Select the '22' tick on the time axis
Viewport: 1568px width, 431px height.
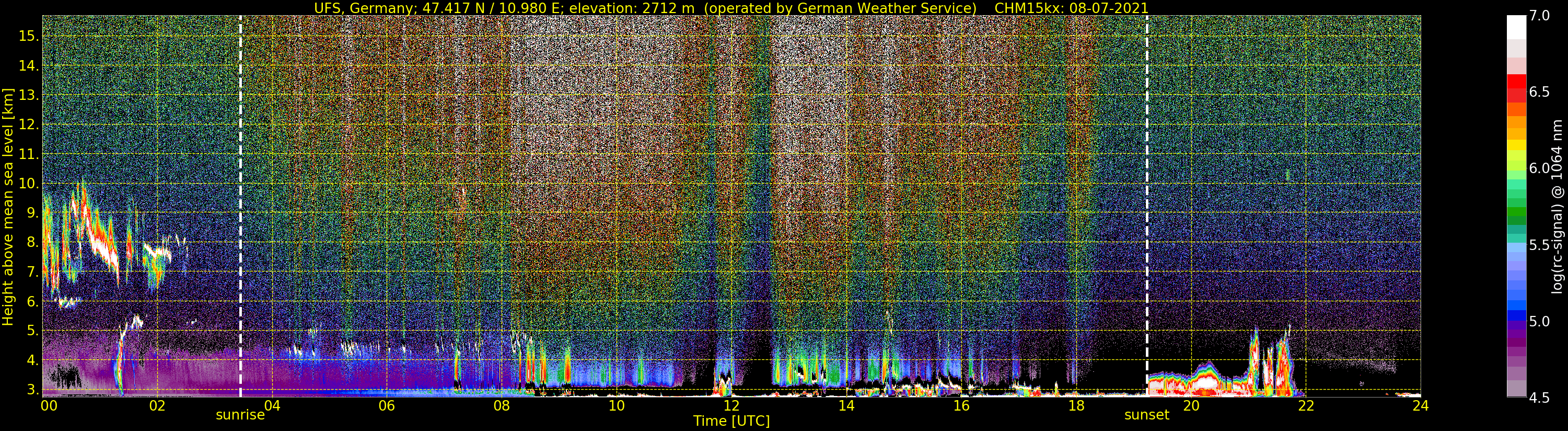coord(1305,405)
